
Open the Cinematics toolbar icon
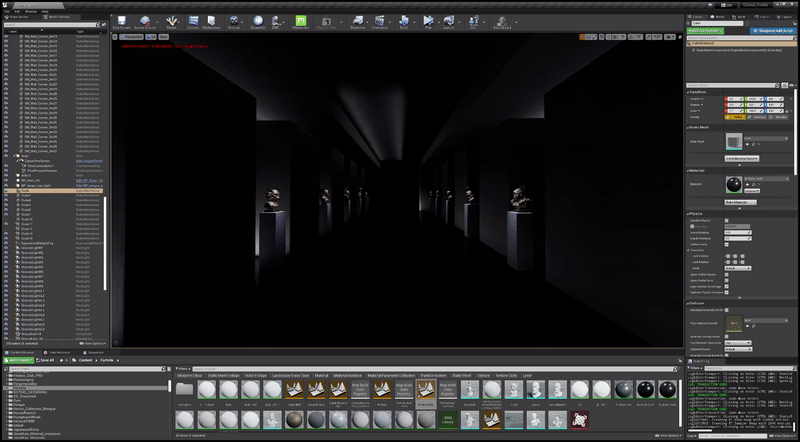pyautogui.click(x=380, y=21)
